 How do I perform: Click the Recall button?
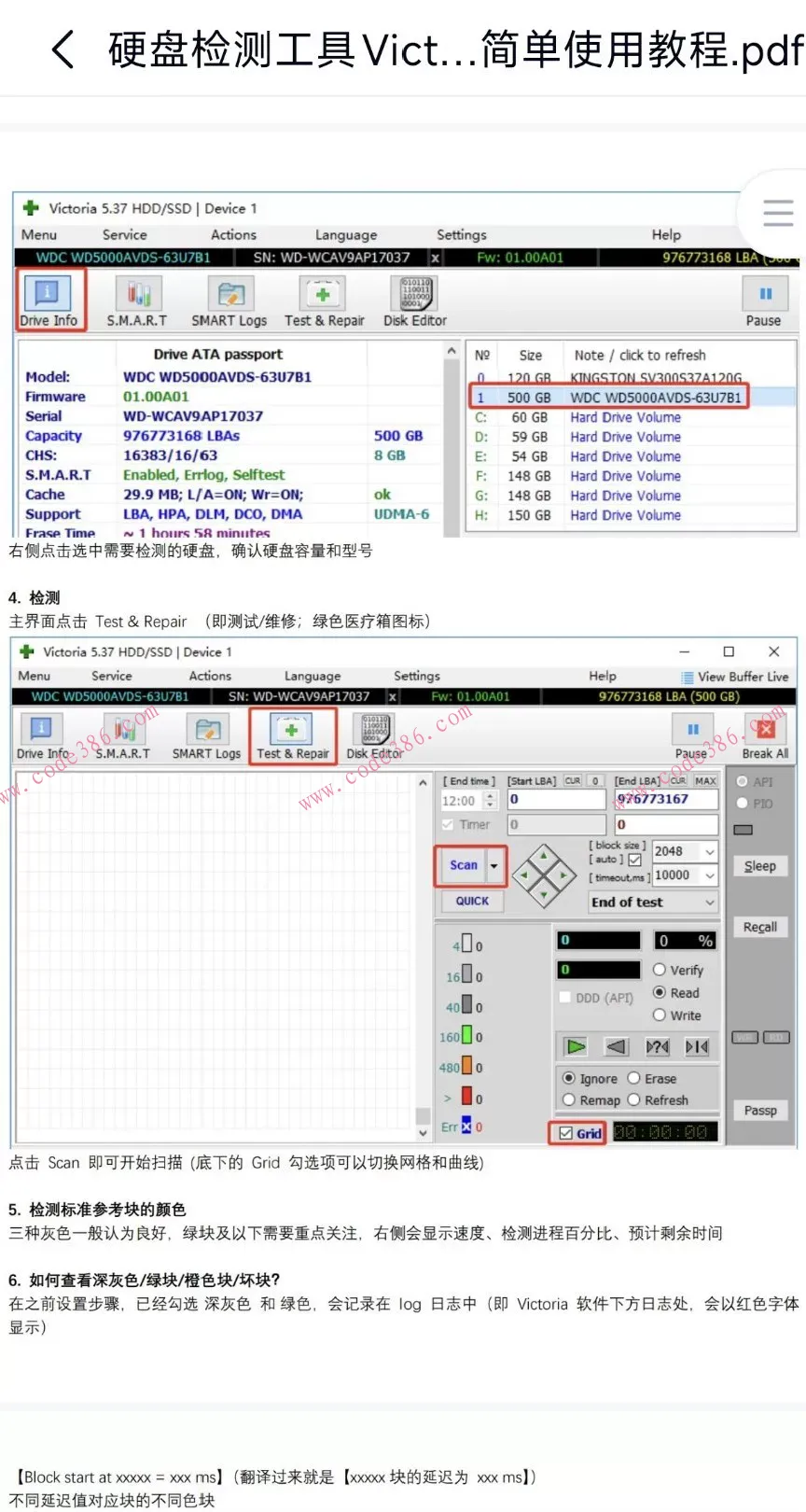coord(760,927)
